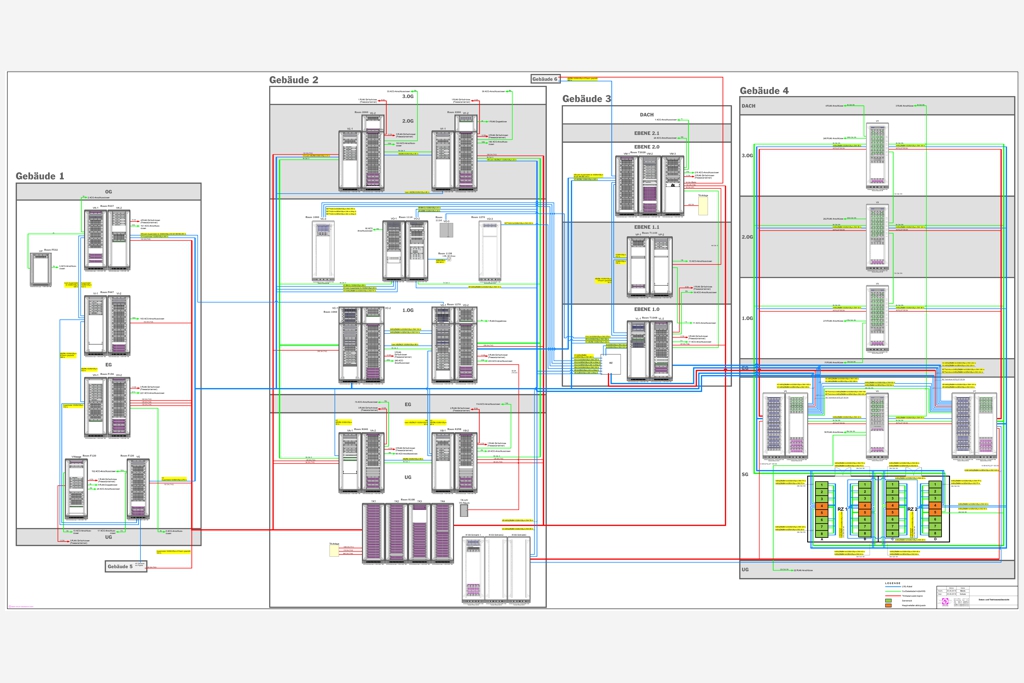Click the Gebäude 6 connector box
The image size is (1024, 683).
pyautogui.click(x=545, y=79)
